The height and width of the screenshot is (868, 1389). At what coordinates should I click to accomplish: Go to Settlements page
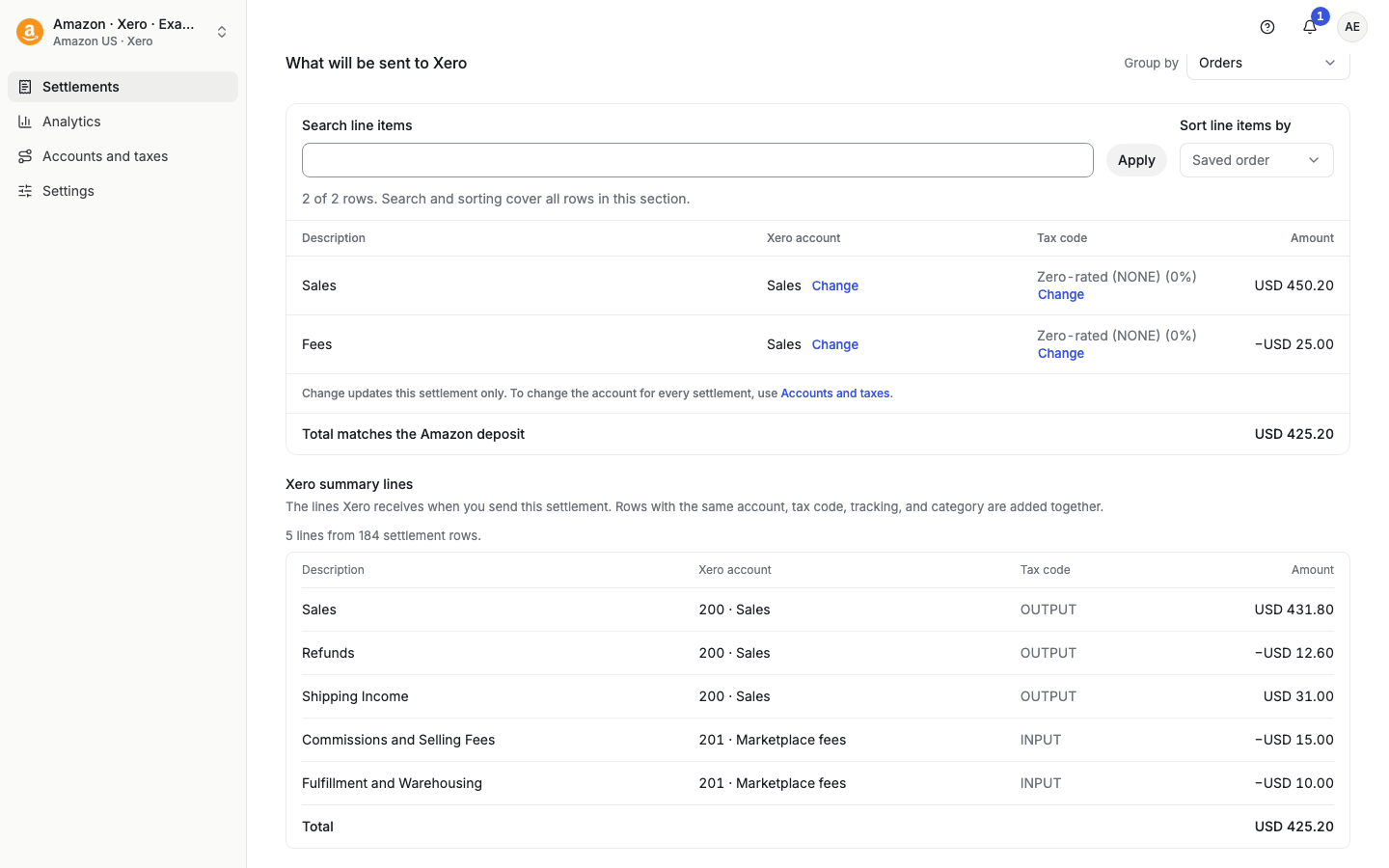(x=123, y=87)
